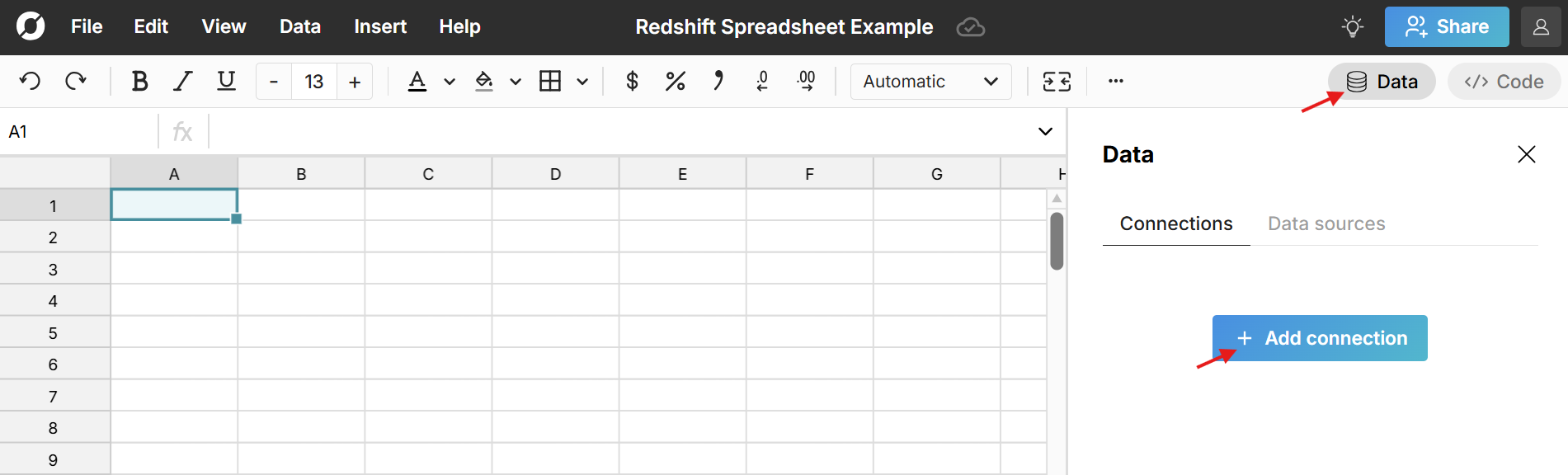Switch to the Data sources tab

click(1326, 223)
